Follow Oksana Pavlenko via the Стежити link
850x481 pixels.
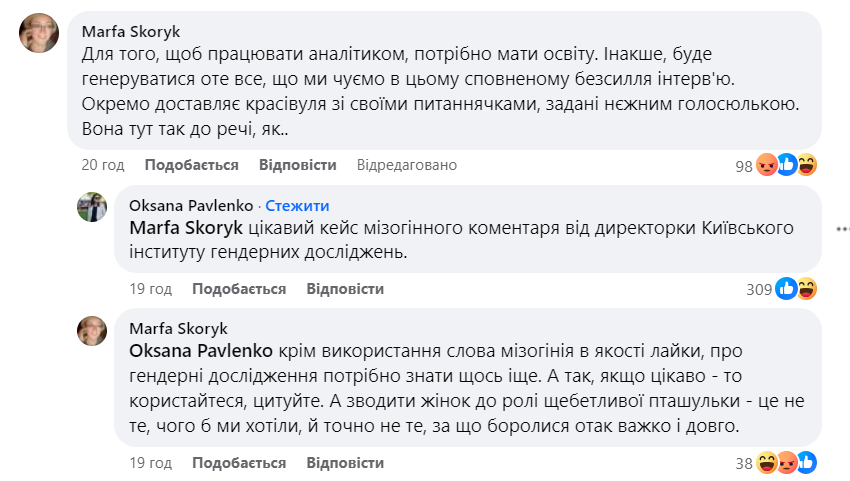point(297,206)
